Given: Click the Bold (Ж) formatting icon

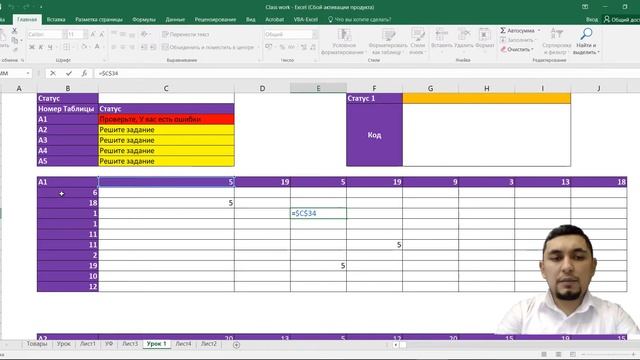Looking at the screenshot, I should 31,47.
